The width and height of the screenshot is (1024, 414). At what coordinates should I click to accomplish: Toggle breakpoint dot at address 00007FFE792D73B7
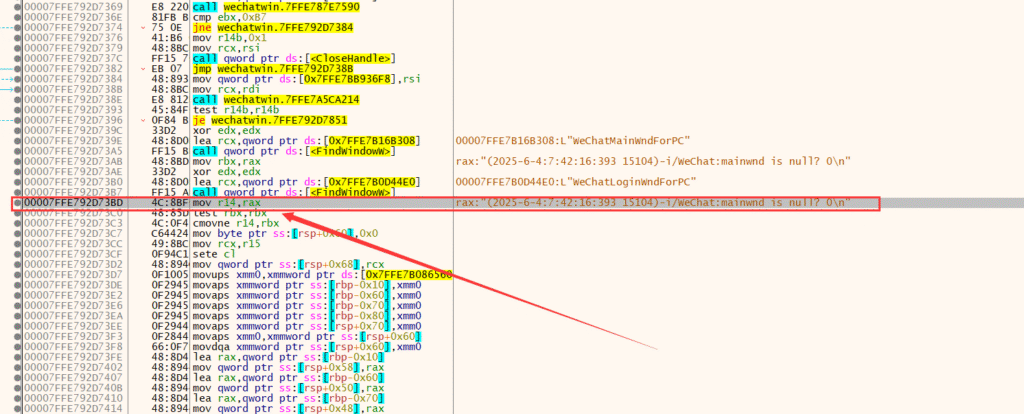pos(17,192)
